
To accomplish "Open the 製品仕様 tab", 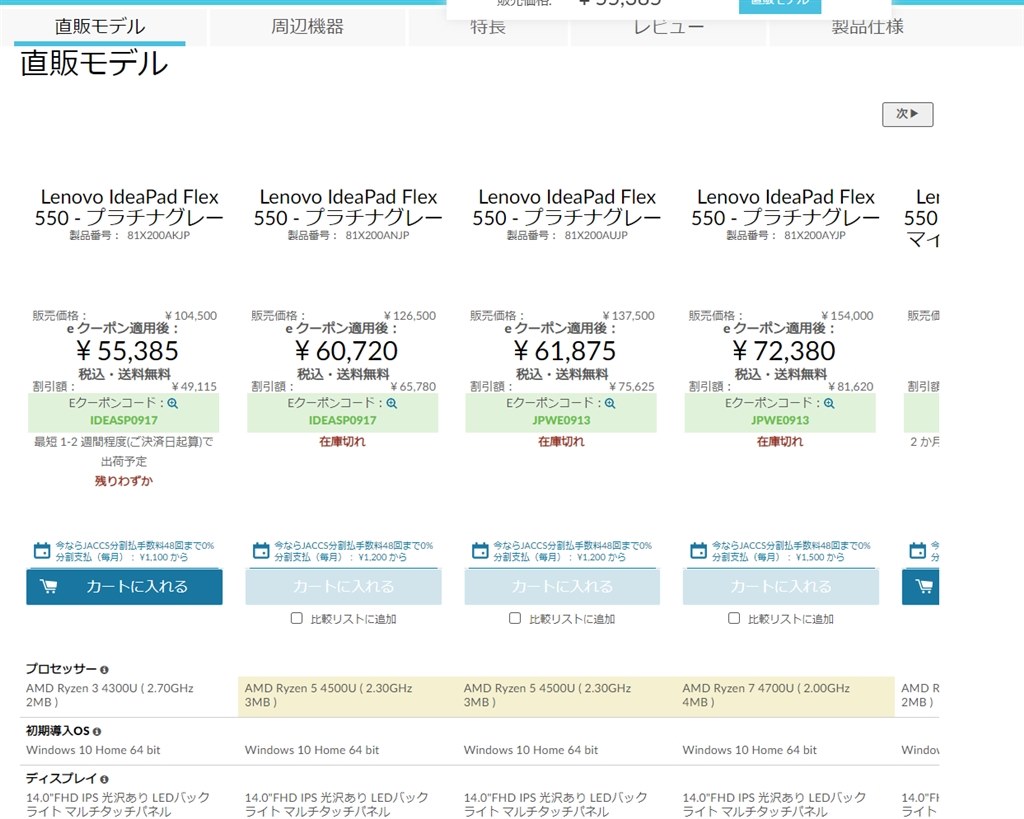I will coord(867,26).
